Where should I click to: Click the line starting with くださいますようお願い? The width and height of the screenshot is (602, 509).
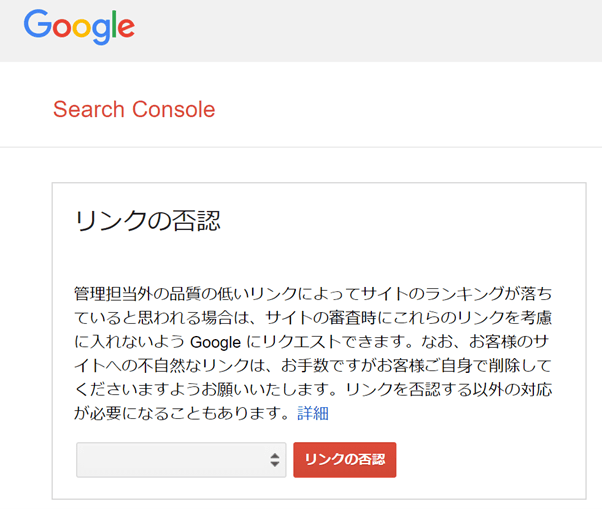[312, 389]
